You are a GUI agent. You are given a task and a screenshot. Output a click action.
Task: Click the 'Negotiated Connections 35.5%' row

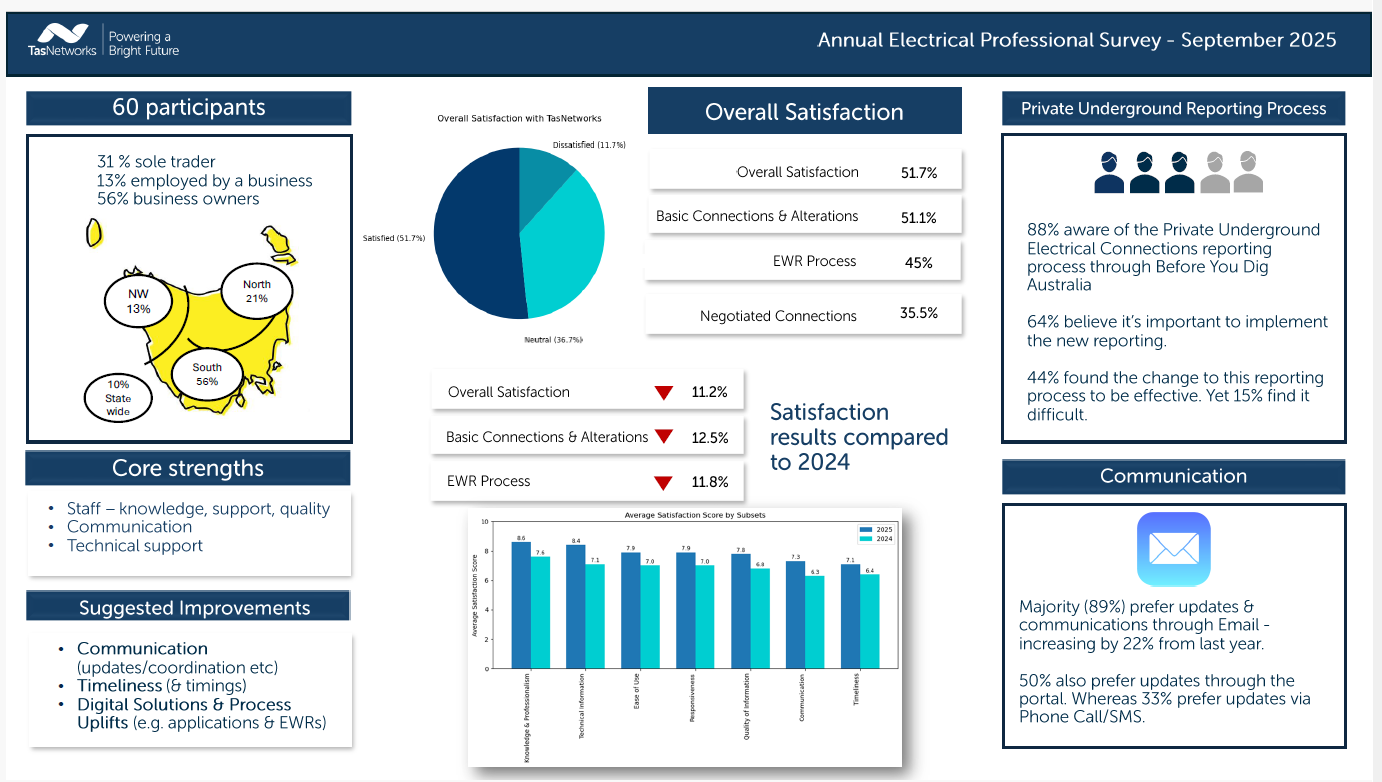pos(805,315)
